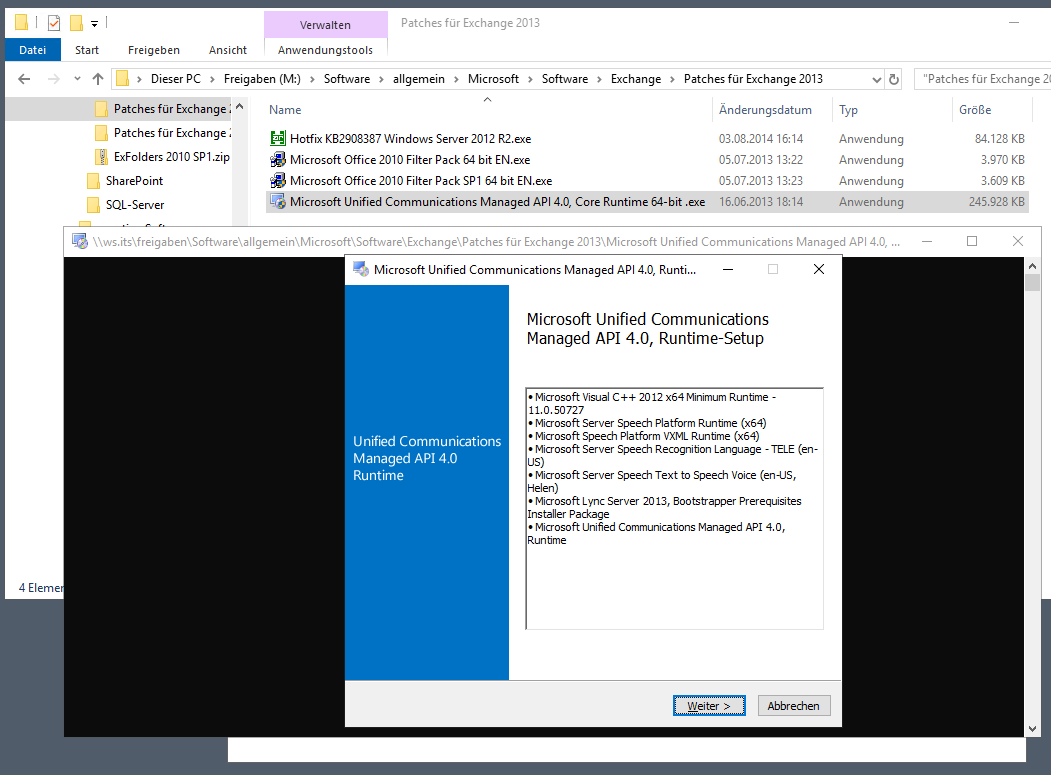Open the Ansicht ribbon tab

227,50
